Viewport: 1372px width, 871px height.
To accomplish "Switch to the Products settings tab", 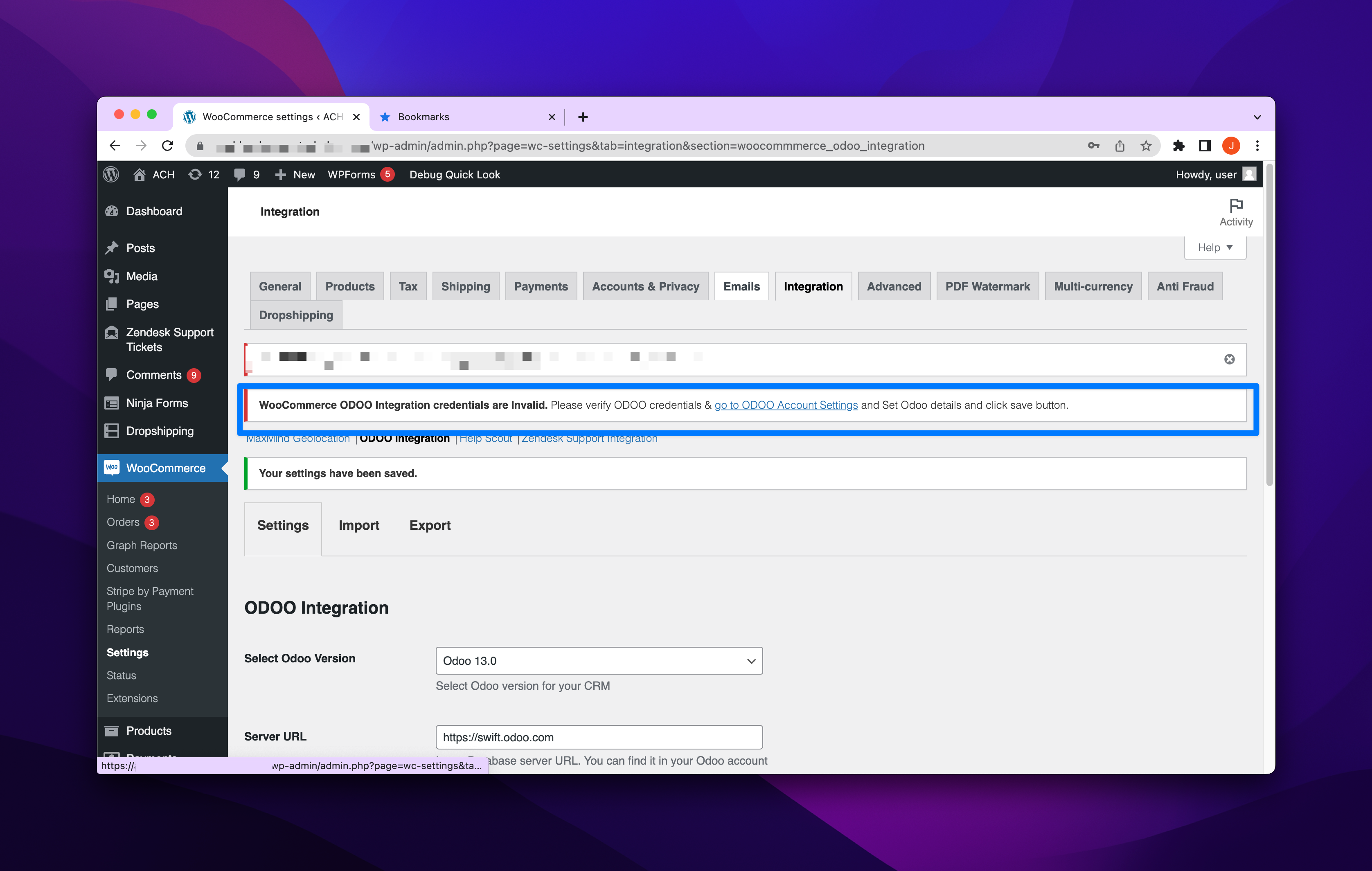I will coord(350,286).
